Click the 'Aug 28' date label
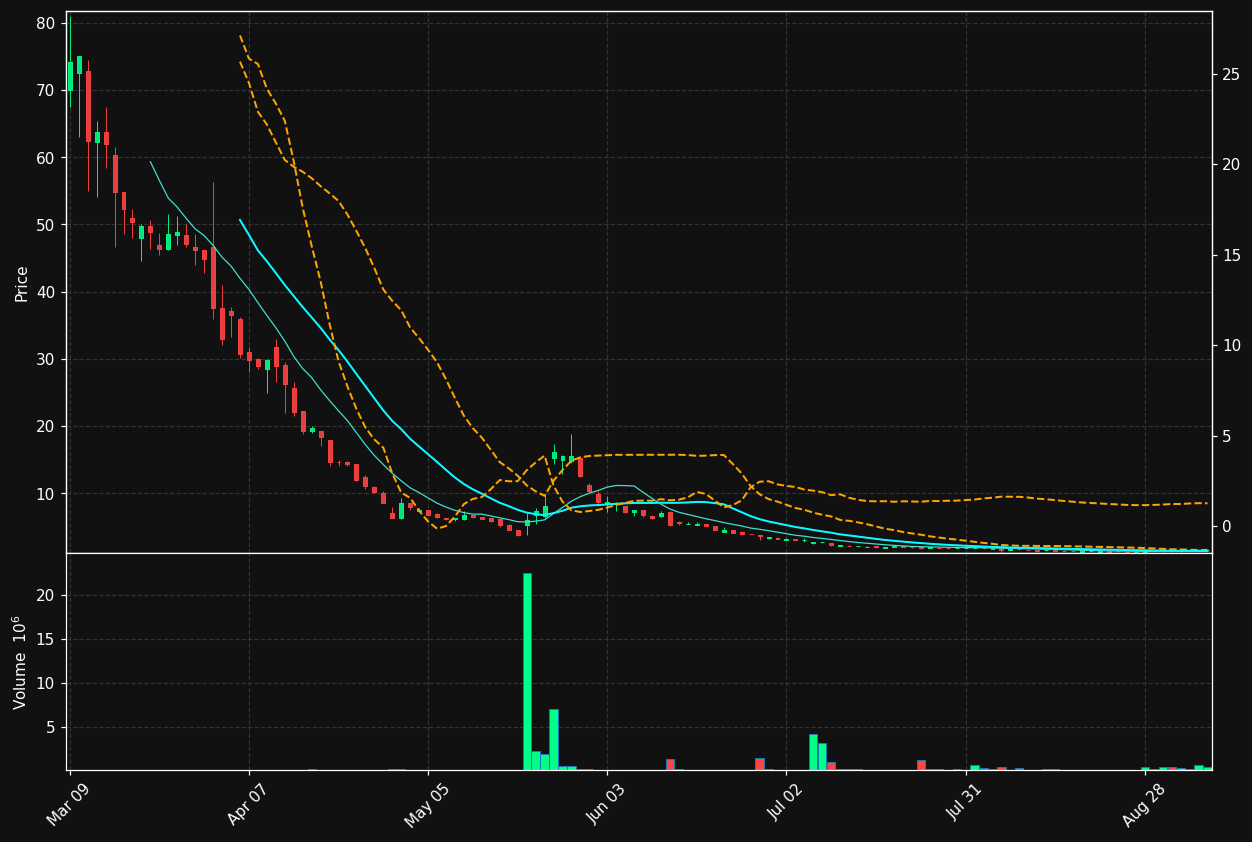The height and width of the screenshot is (842, 1252). tap(1144, 805)
